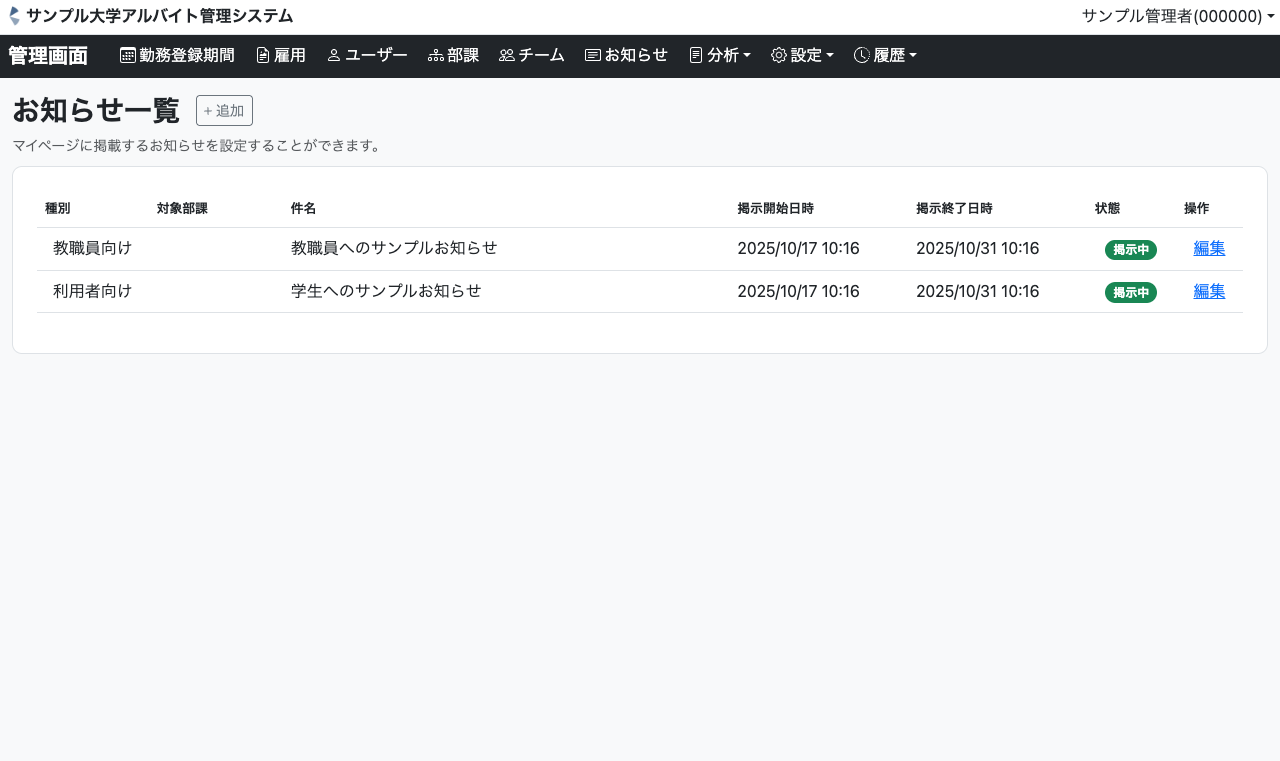The height and width of the screenshot is (761, 1280).
Task: Open the 設定 dropdown caret
Action: tap(829, 56)
